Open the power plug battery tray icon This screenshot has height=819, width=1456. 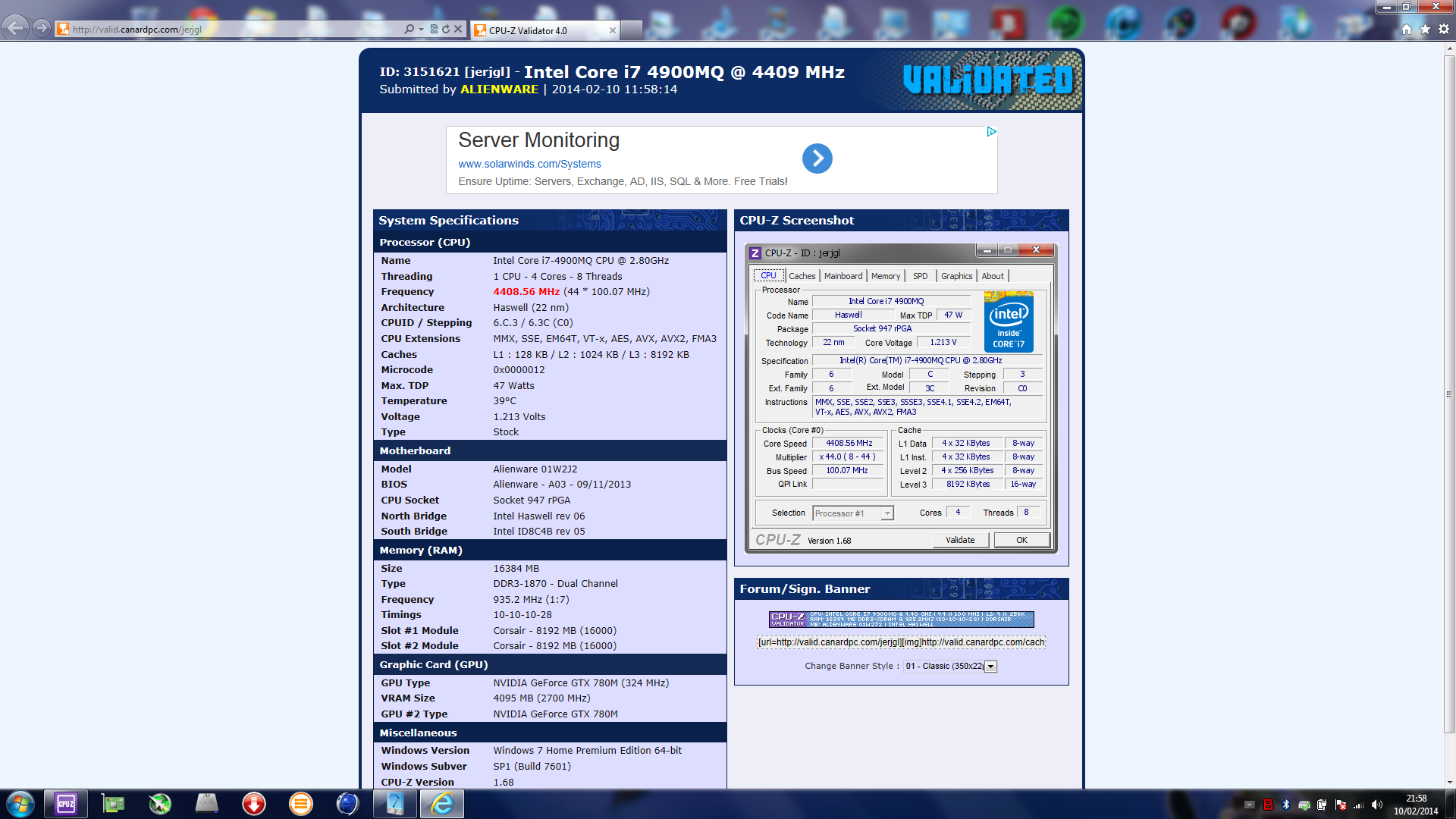coord(1323,805)
